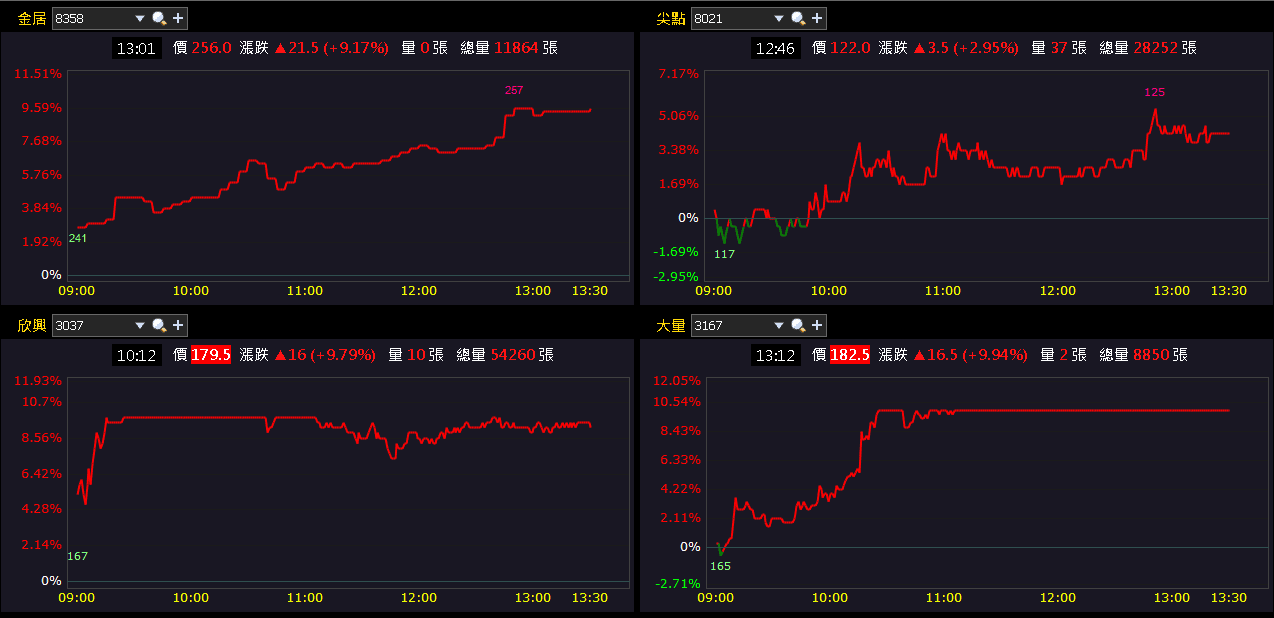Click the change ▲21.5 (+9.17%) value

point(331,47)
